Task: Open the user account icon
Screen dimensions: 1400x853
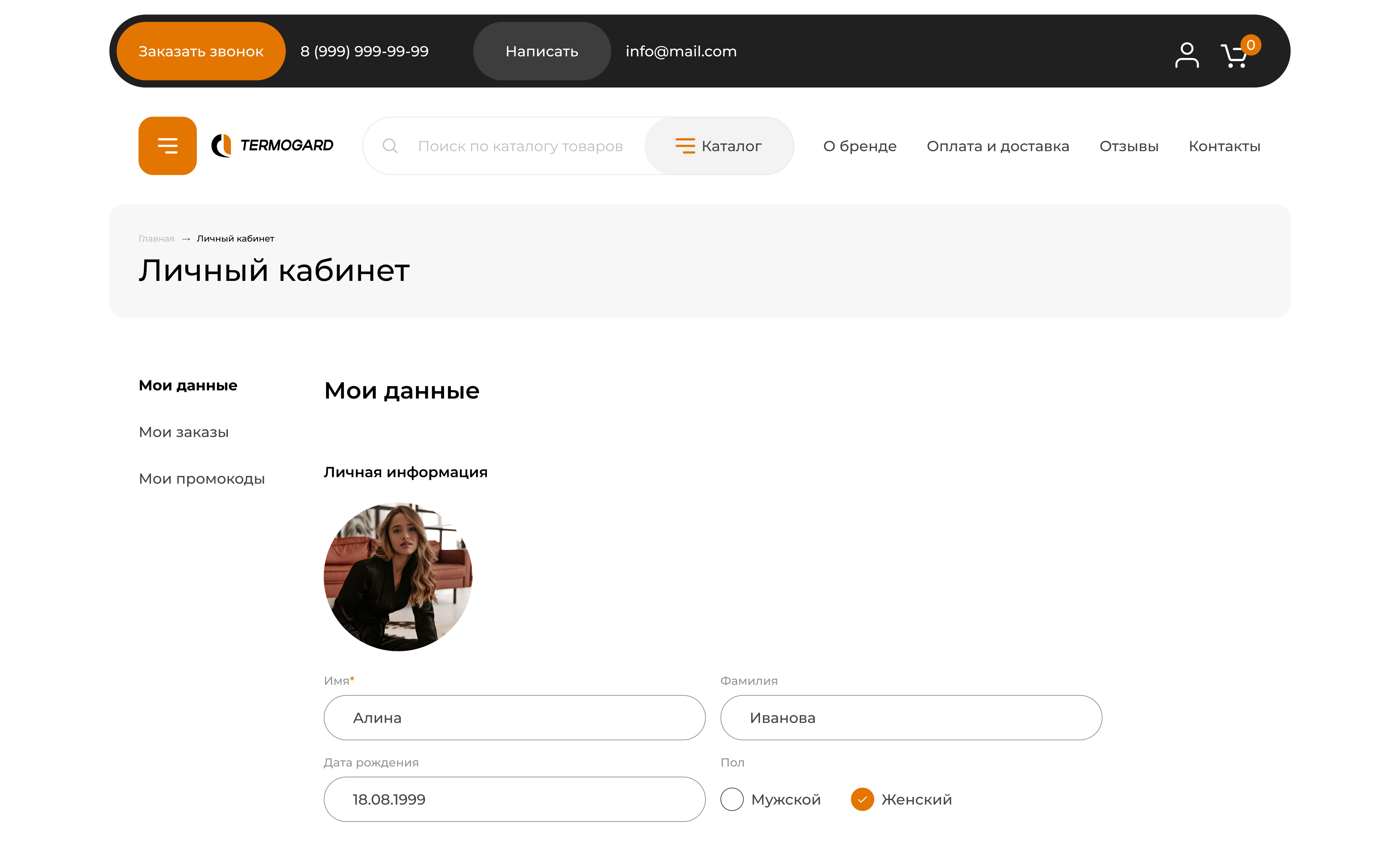Action: (x=1186, y=55)
